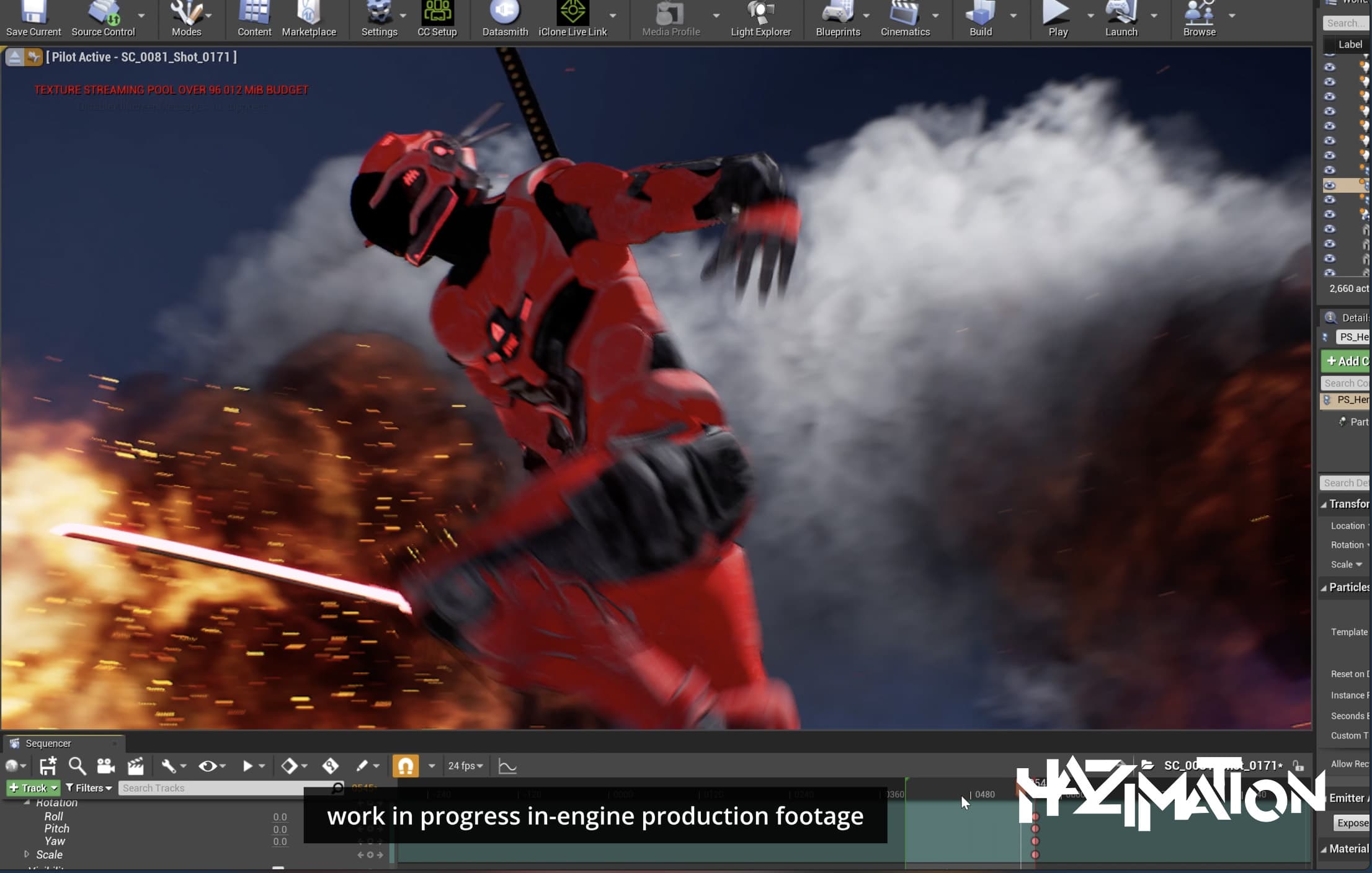Click the Sequencer key diamond icon

pos(289,766)
